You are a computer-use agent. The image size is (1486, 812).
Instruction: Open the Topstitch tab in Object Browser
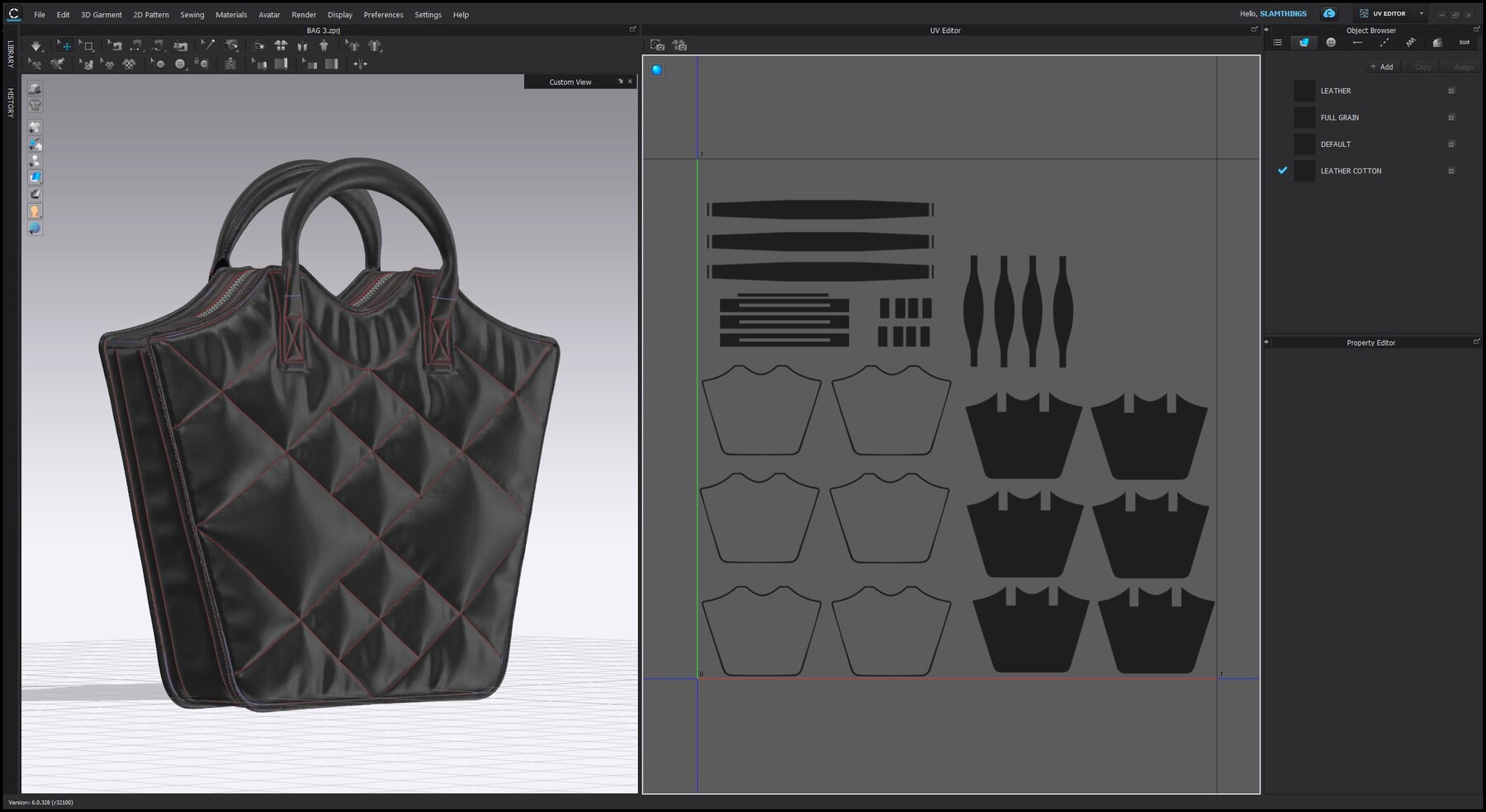point(1384,42)
